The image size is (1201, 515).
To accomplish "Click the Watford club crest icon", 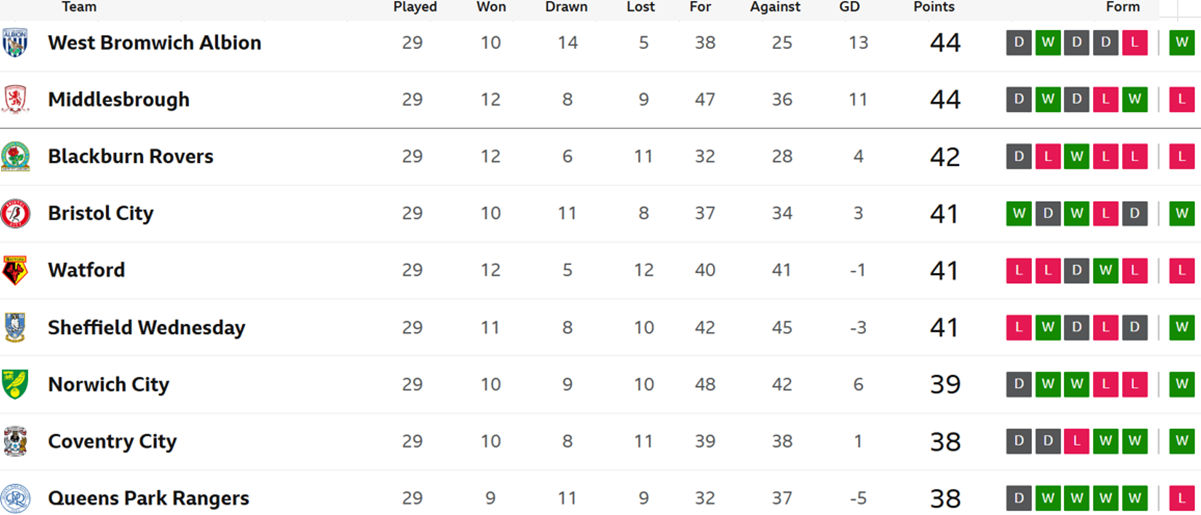I will 14,271.
